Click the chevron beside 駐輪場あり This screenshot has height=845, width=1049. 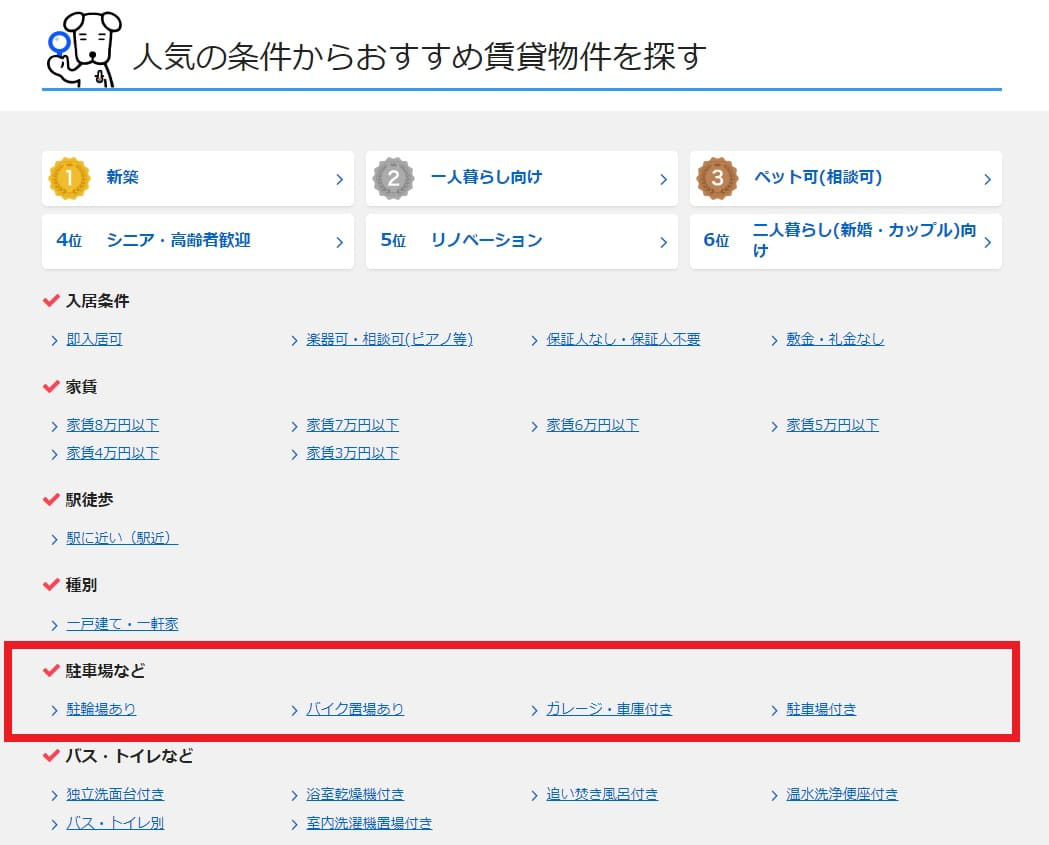tap(54, 710)
